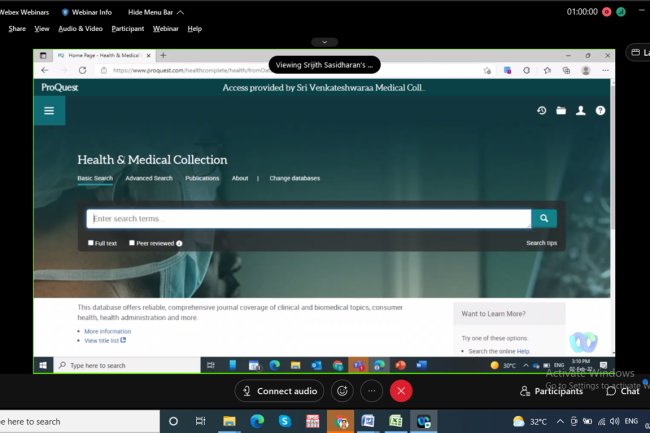Click the Task View taskbar icon
Viewport: 650px width, 433px height.
click(x=201, y=421)
